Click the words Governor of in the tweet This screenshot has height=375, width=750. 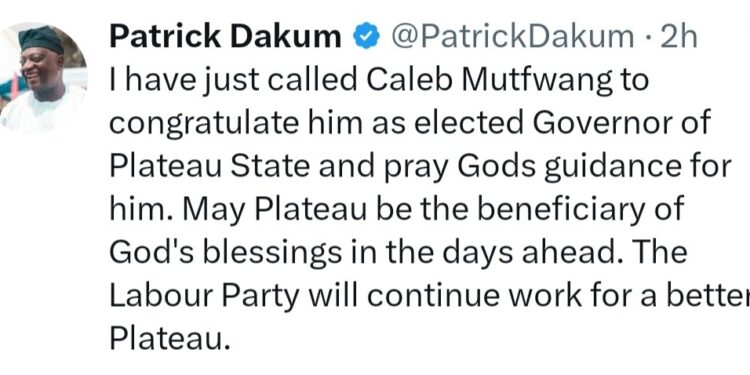pos(619,124)
